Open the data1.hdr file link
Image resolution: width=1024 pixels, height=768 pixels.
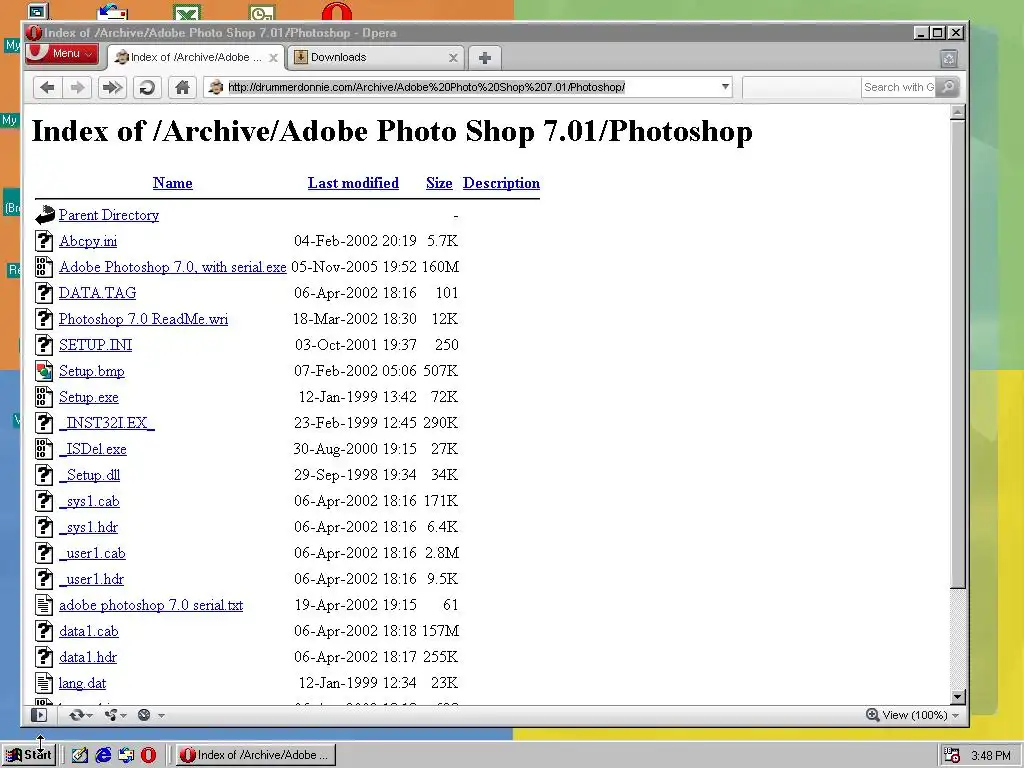(x=88, y=657)
